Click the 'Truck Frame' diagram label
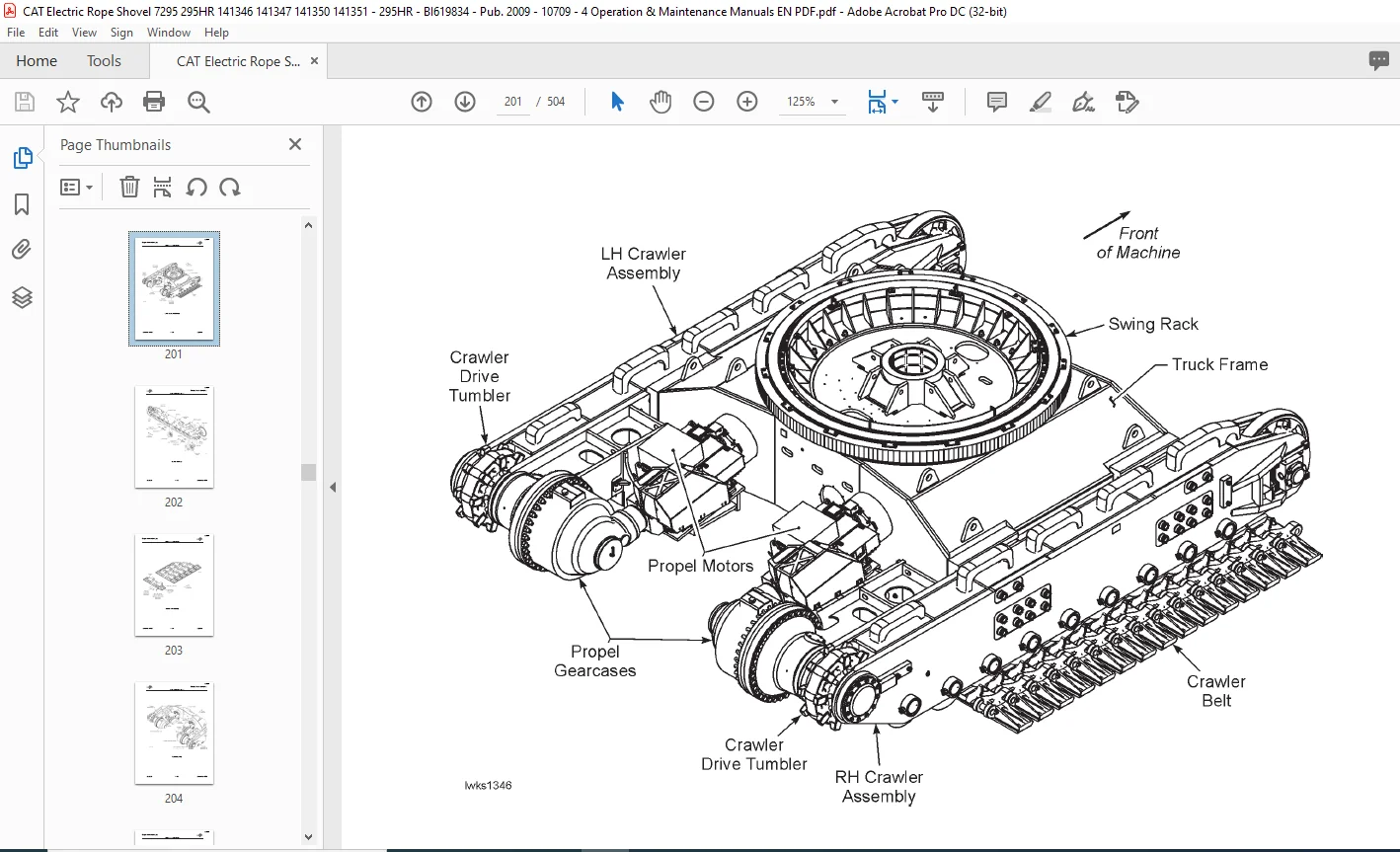The width and height of the screenshot is (1400, 852). click(1219, 364)
